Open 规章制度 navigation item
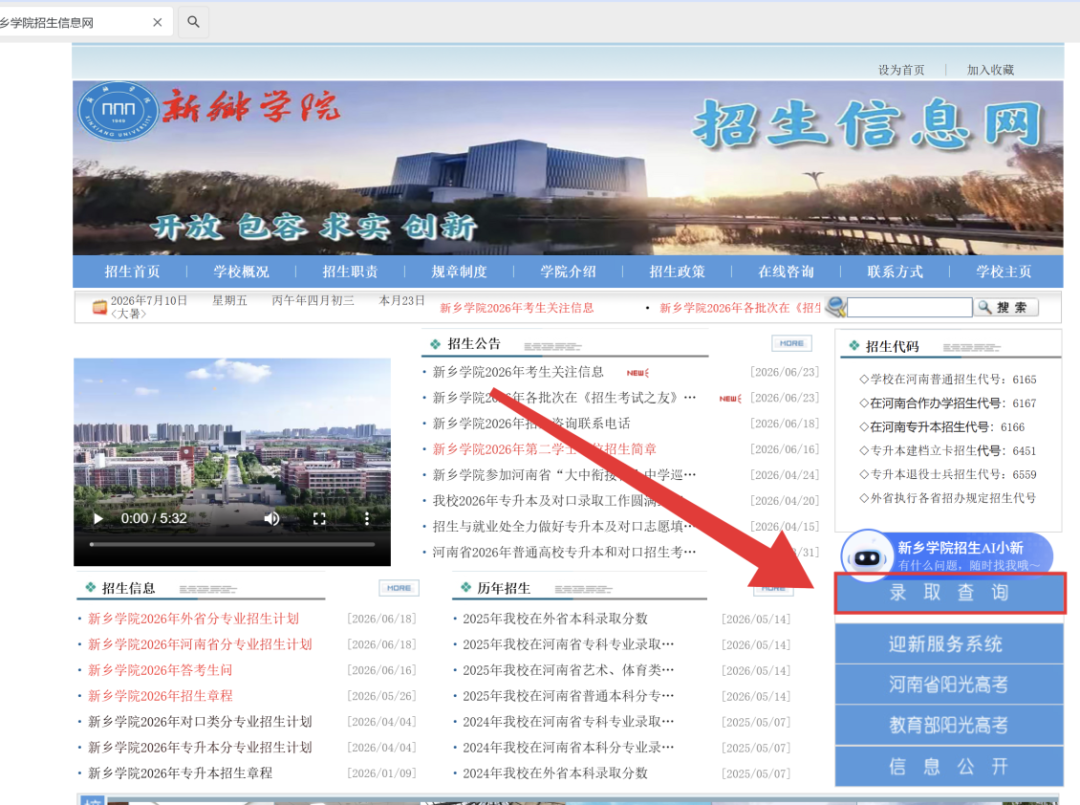The image size is (1080, 805). pyautogui.click(x=459, y=272)
